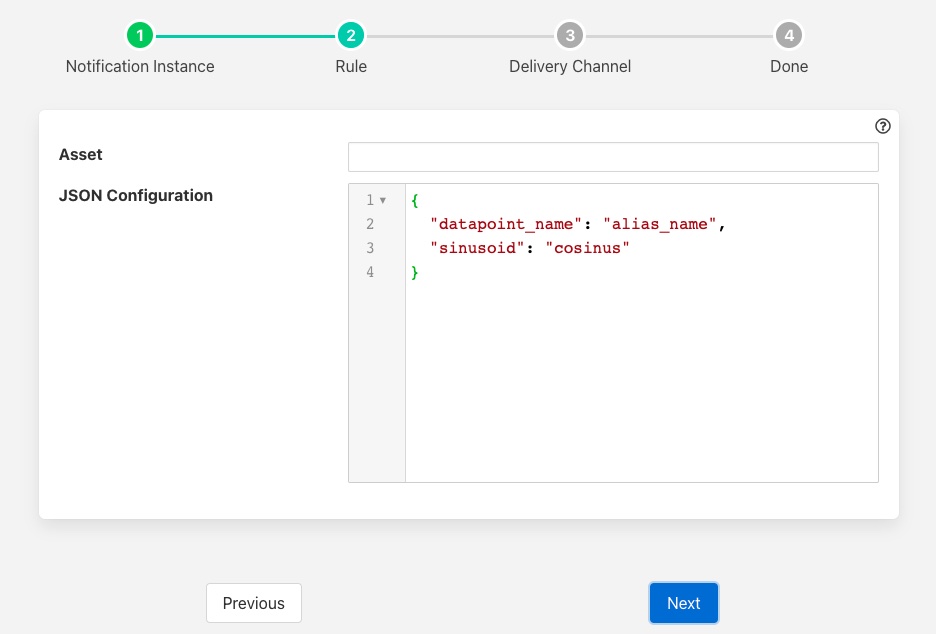Select the Notification Instance step label

click(x=140, y=67)
